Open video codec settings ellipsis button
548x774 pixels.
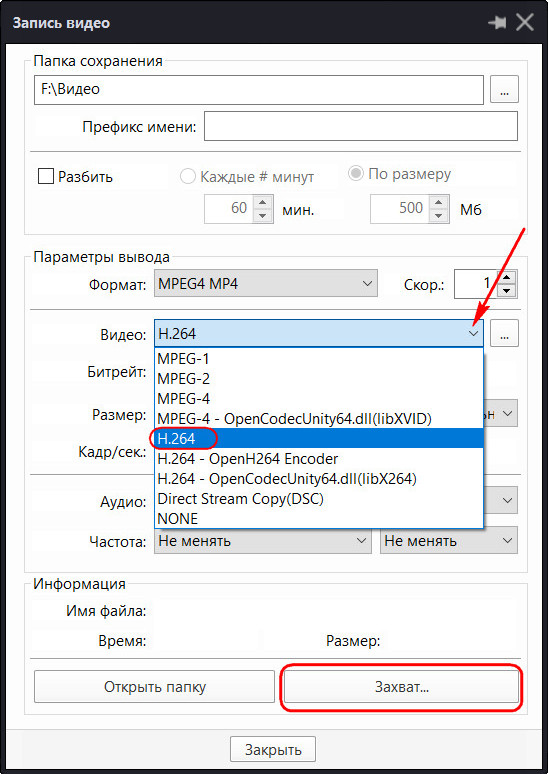tap(504, 334)
